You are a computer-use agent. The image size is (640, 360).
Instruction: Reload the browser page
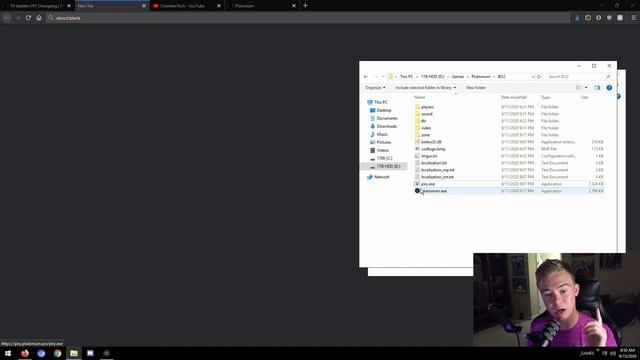click(x=28, y=18)
